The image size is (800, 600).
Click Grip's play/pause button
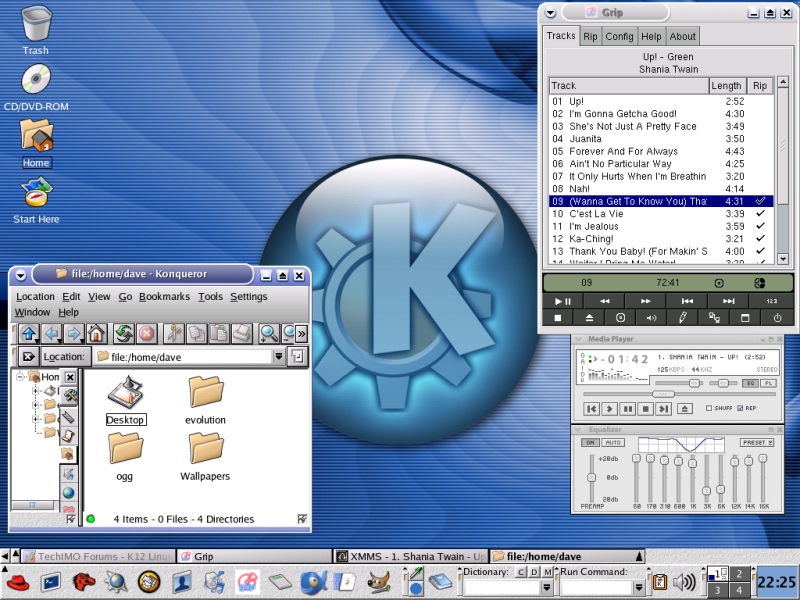click(563, 301)
